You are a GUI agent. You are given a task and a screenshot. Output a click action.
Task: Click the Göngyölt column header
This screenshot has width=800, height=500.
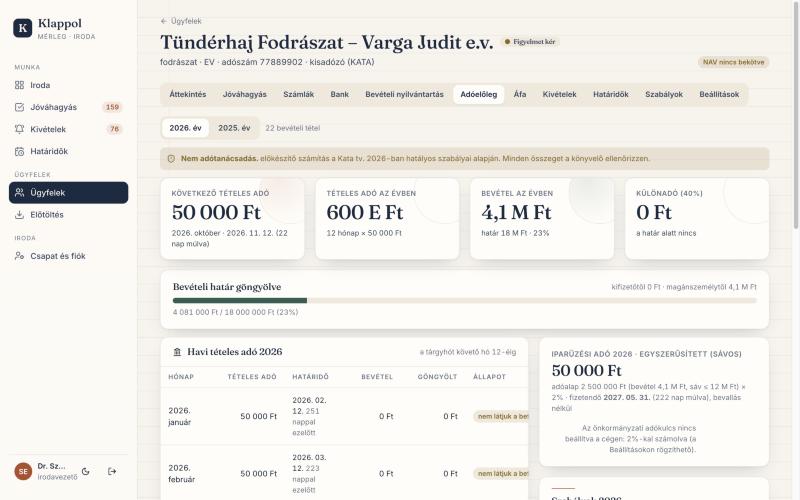pos(437,377)
